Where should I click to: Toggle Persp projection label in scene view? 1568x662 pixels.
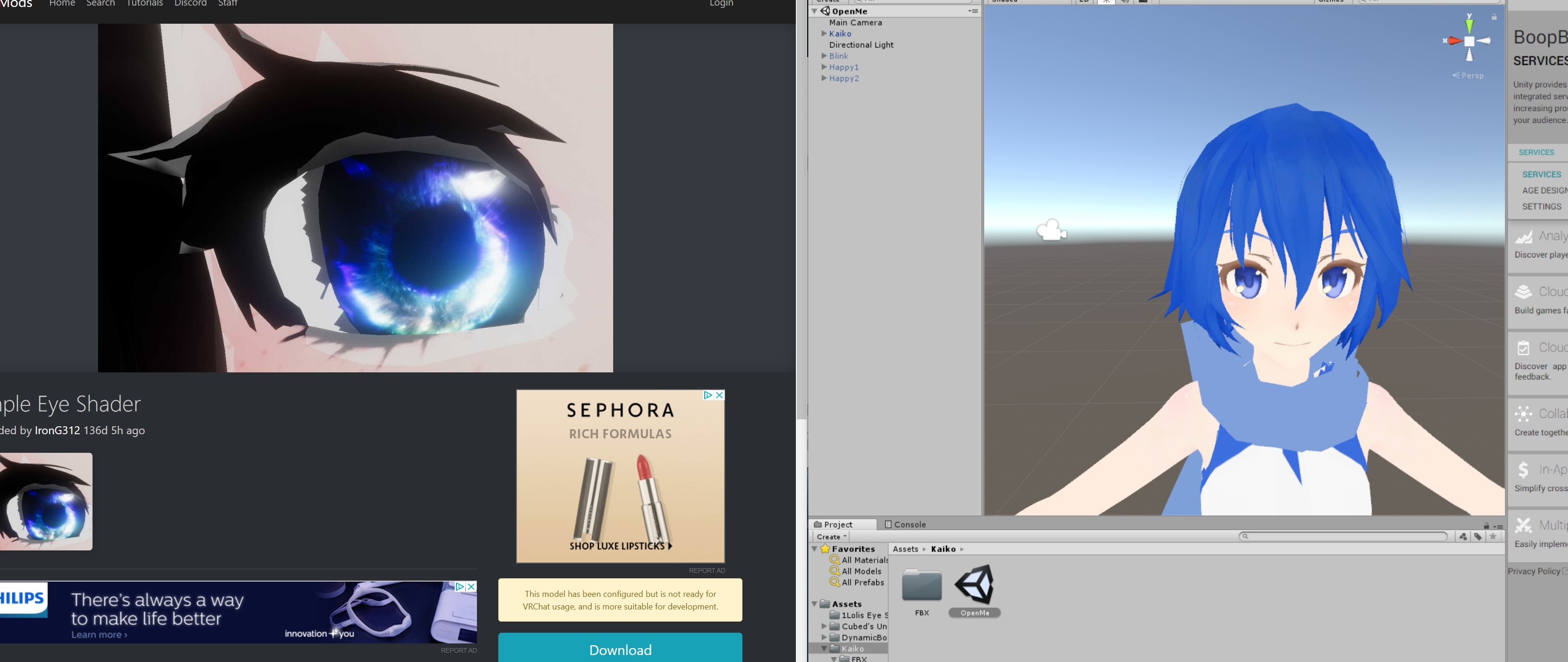pyautogui.click(x=1468, y=75)
